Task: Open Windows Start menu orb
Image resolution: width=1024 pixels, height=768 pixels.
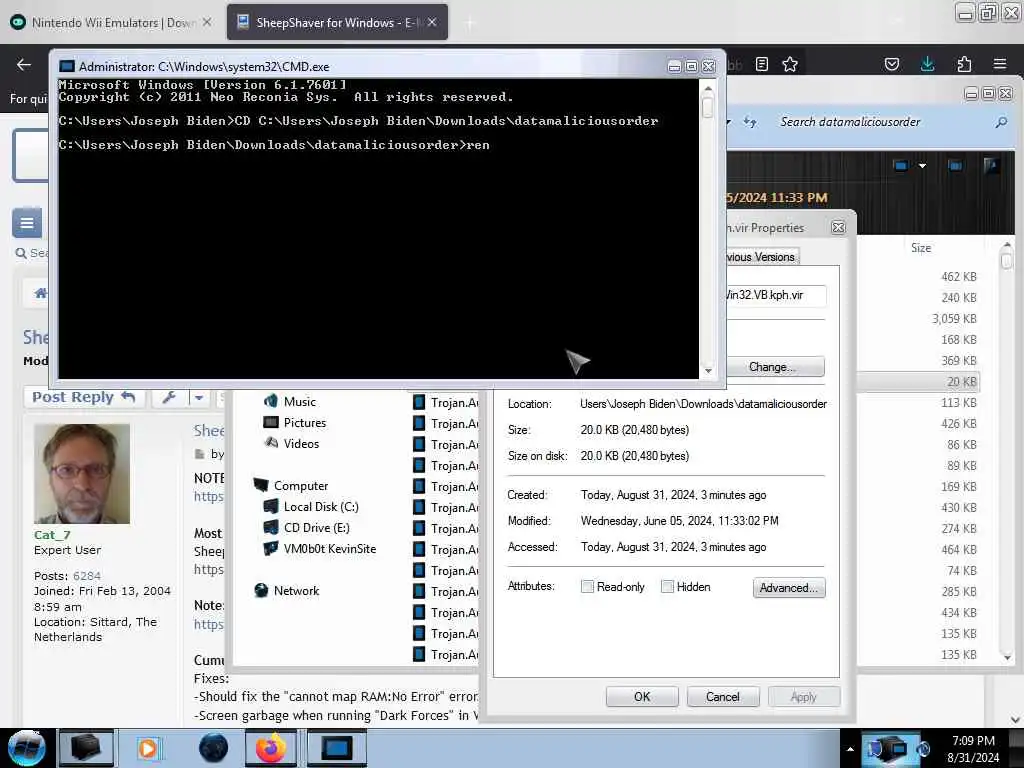Action: coord(27,748)
